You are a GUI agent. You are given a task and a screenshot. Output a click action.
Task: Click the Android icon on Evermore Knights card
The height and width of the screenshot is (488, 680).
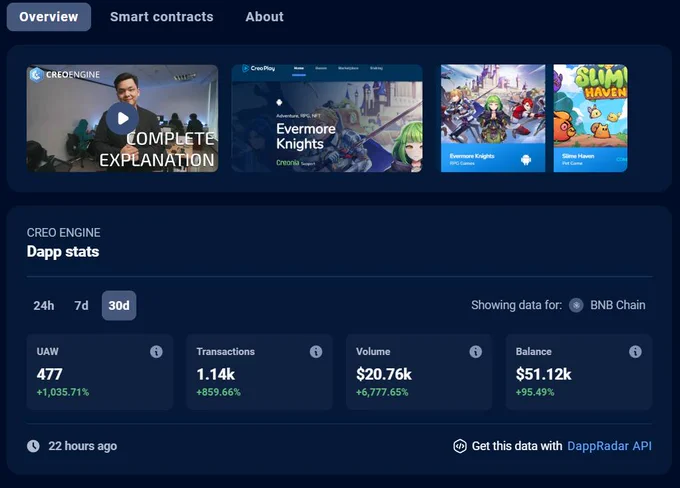tap(526, 160)
